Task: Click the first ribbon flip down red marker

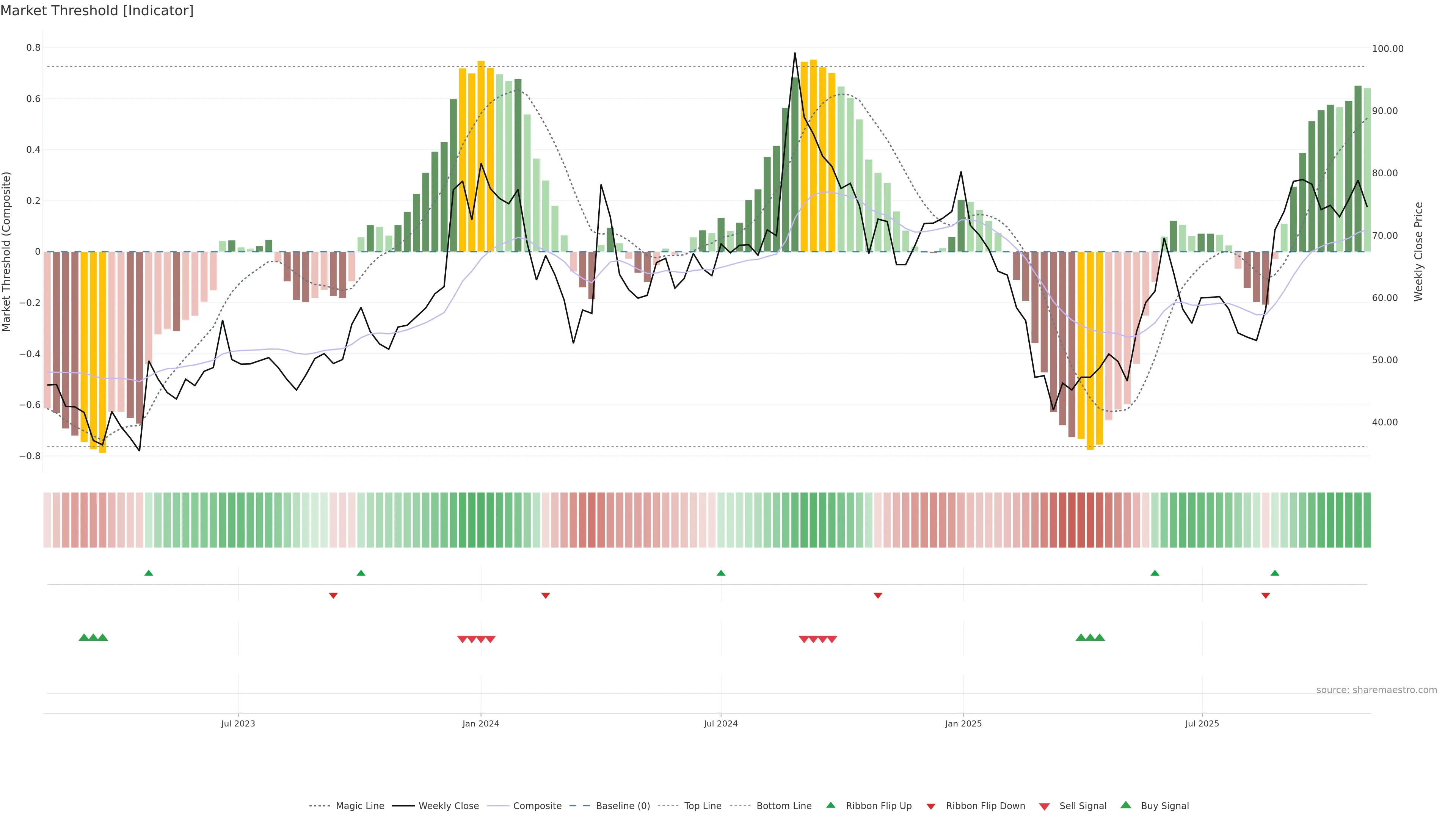Action: pyautogui.click(x=333, y=596)
